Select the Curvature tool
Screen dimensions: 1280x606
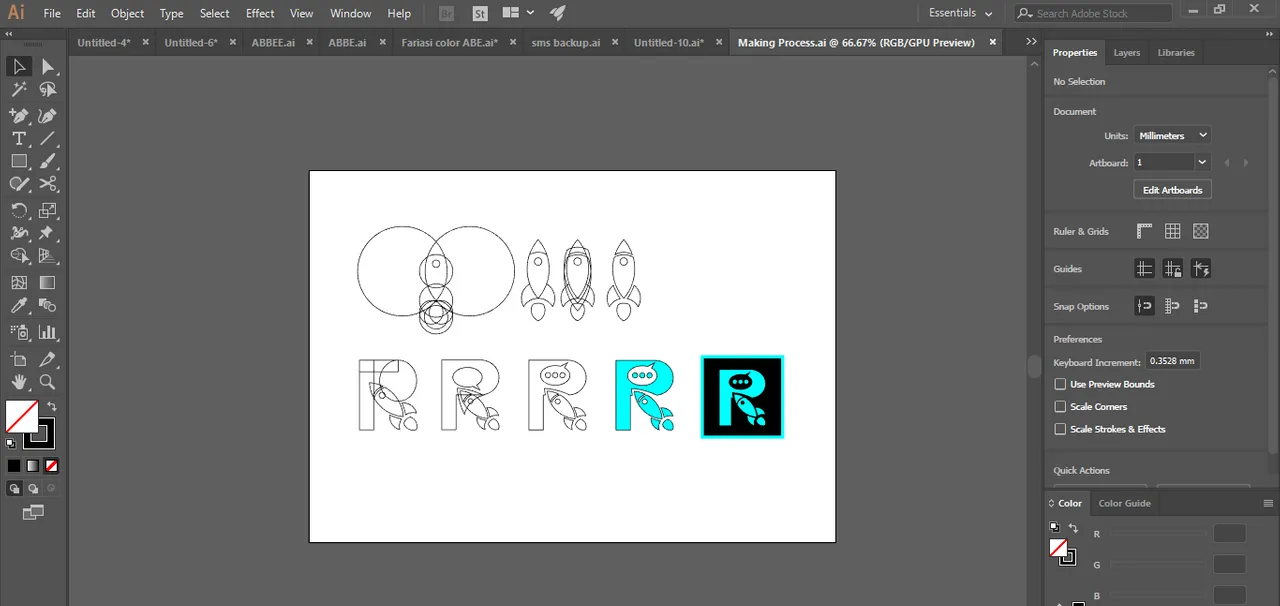coord(47,115)
